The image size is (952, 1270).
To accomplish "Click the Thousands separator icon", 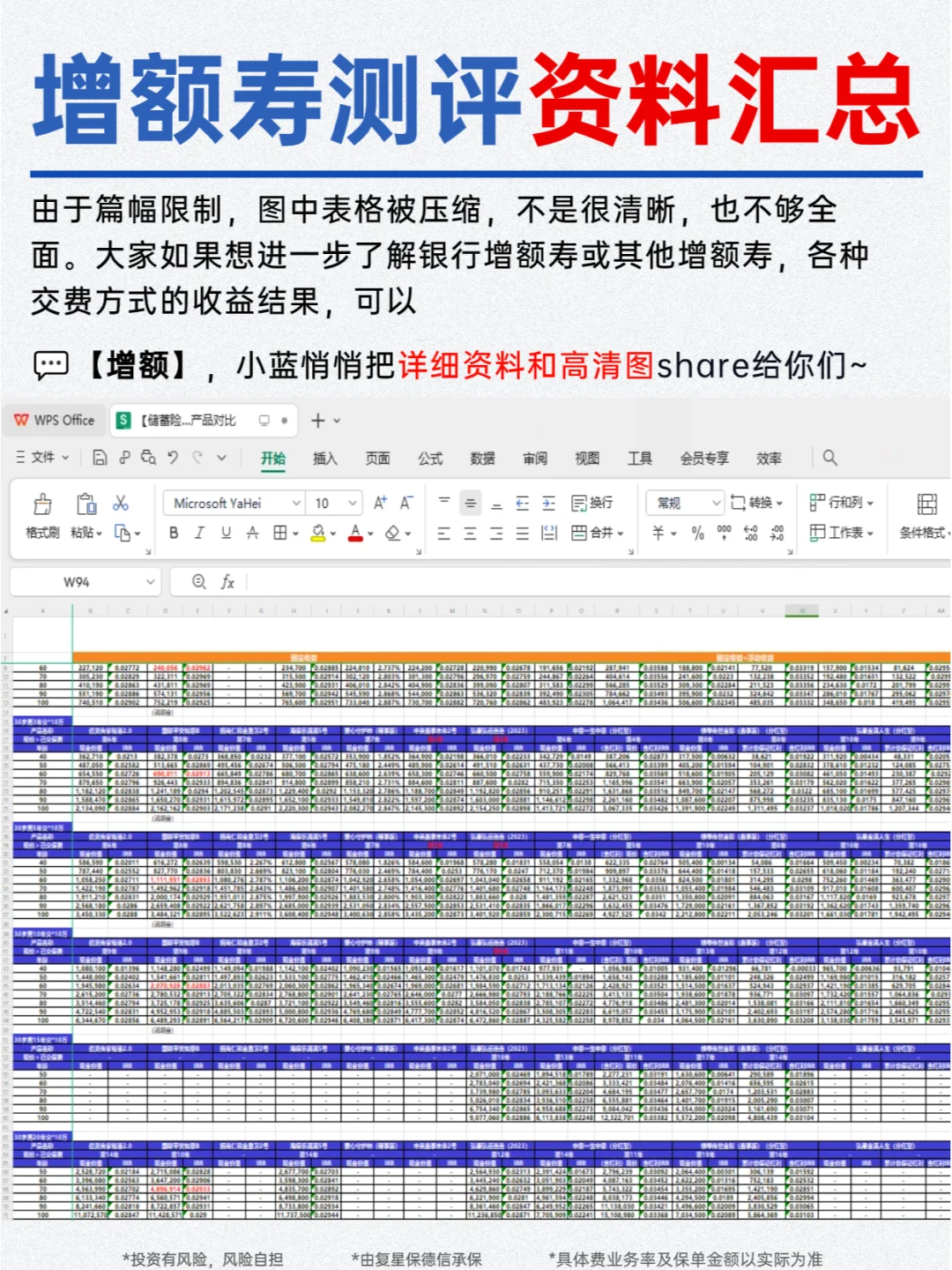I will [724, 532].
